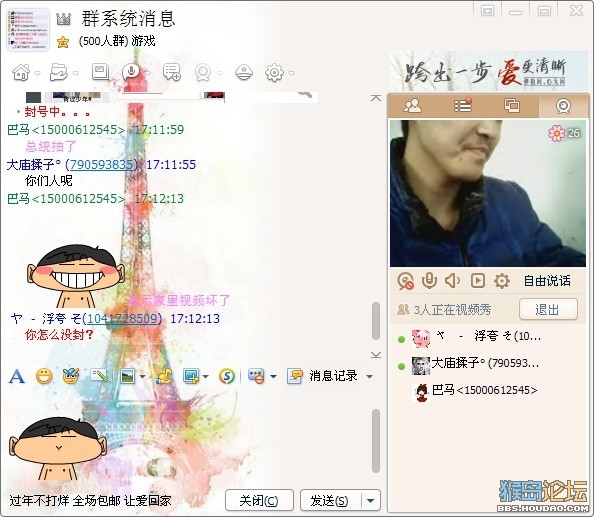Expand arrow beside send picture icon
This screenshot has width=594, height=517.
[142, 376]
